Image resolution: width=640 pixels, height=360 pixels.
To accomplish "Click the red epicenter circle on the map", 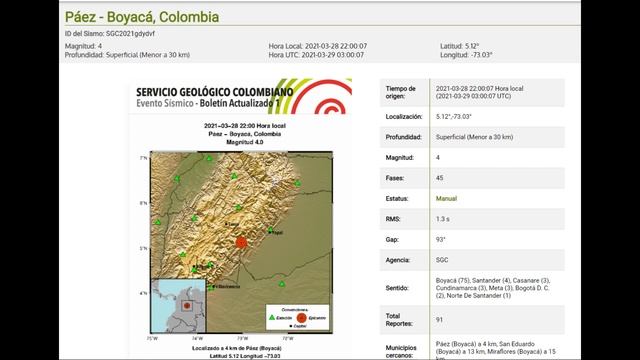I will [242, 242].
